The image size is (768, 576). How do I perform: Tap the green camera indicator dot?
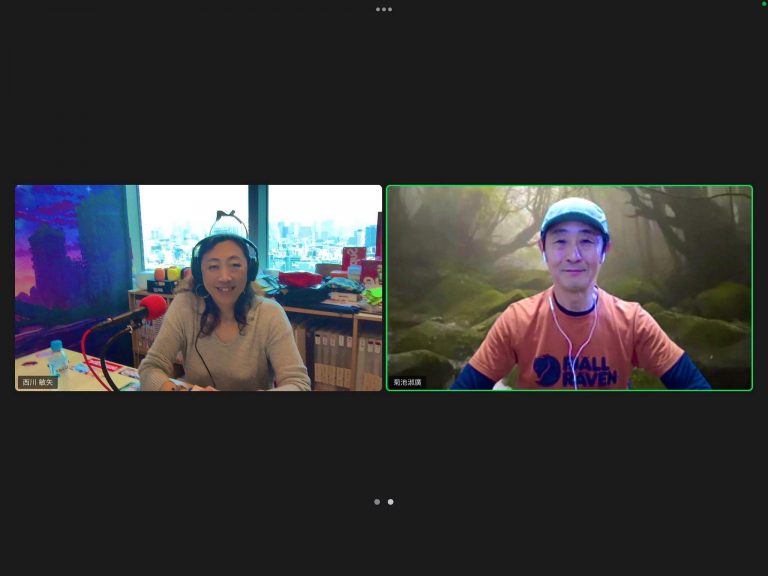click(764, 4)
